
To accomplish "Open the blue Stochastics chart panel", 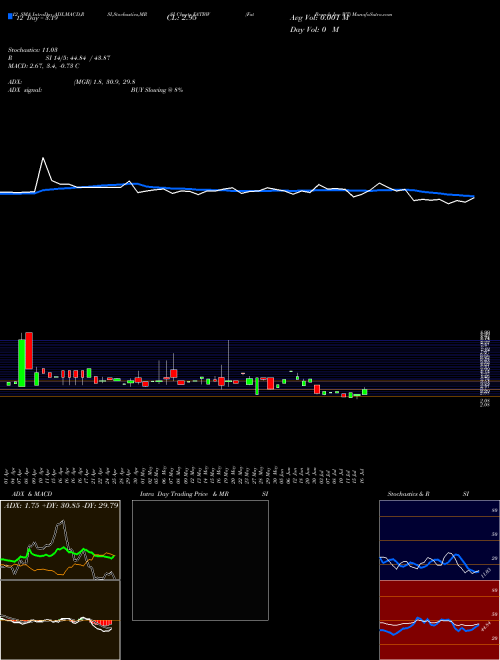I will point(439,540).
